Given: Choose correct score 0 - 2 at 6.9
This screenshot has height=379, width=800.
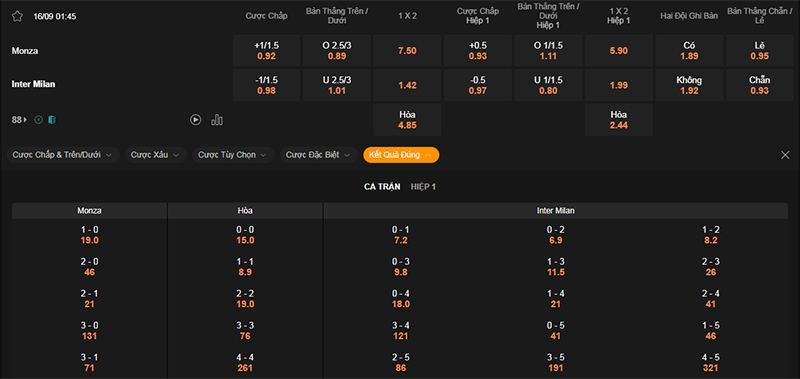Looking at the screenshot, I should tap(556, 235).
